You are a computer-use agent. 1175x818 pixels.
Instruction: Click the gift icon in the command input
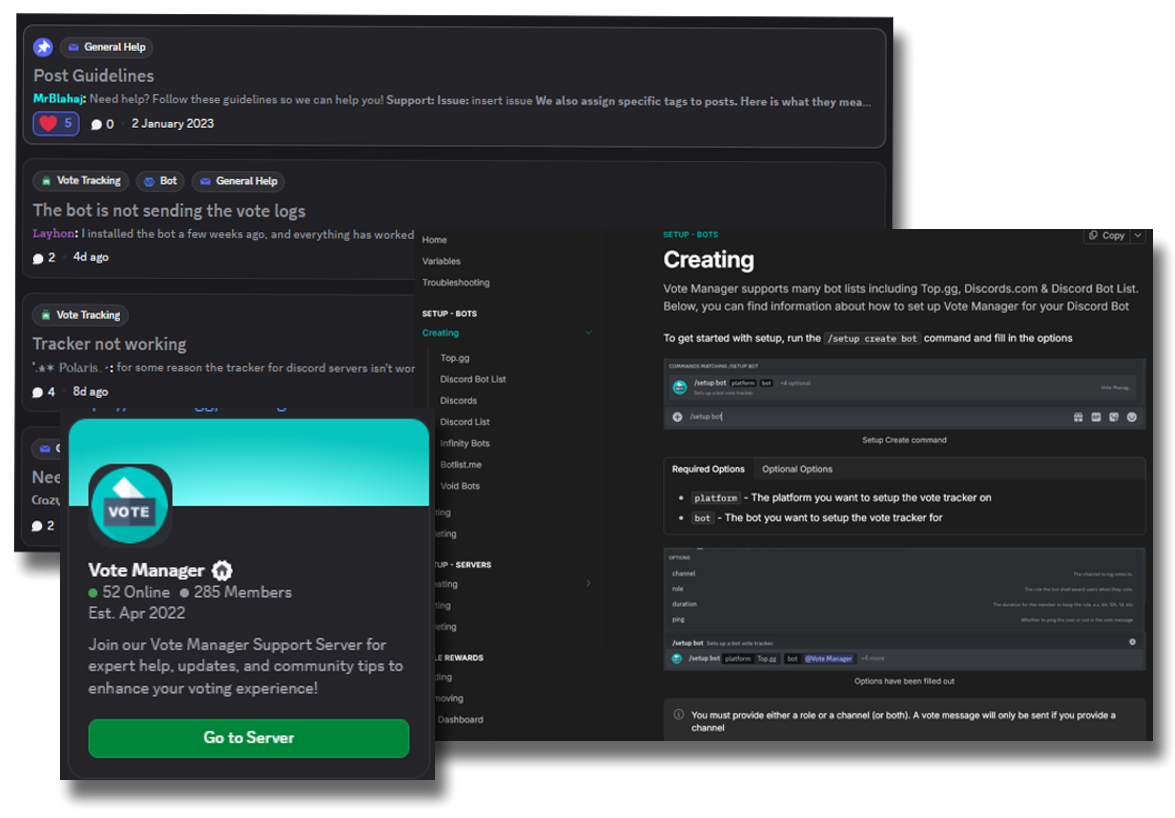tap(1078, 417)
